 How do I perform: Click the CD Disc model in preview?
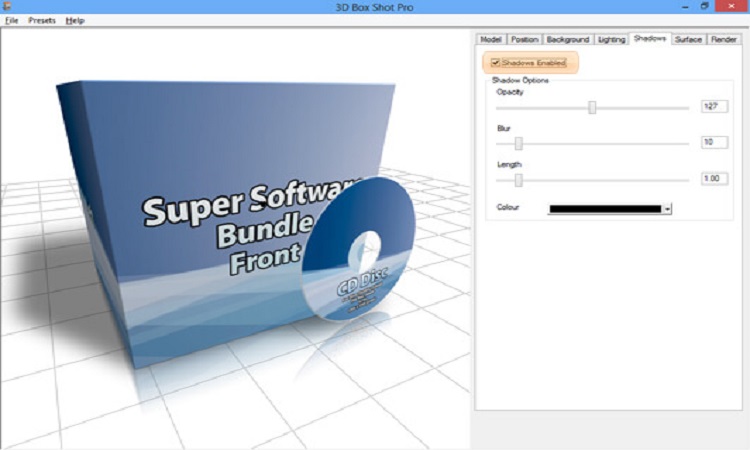358,249
